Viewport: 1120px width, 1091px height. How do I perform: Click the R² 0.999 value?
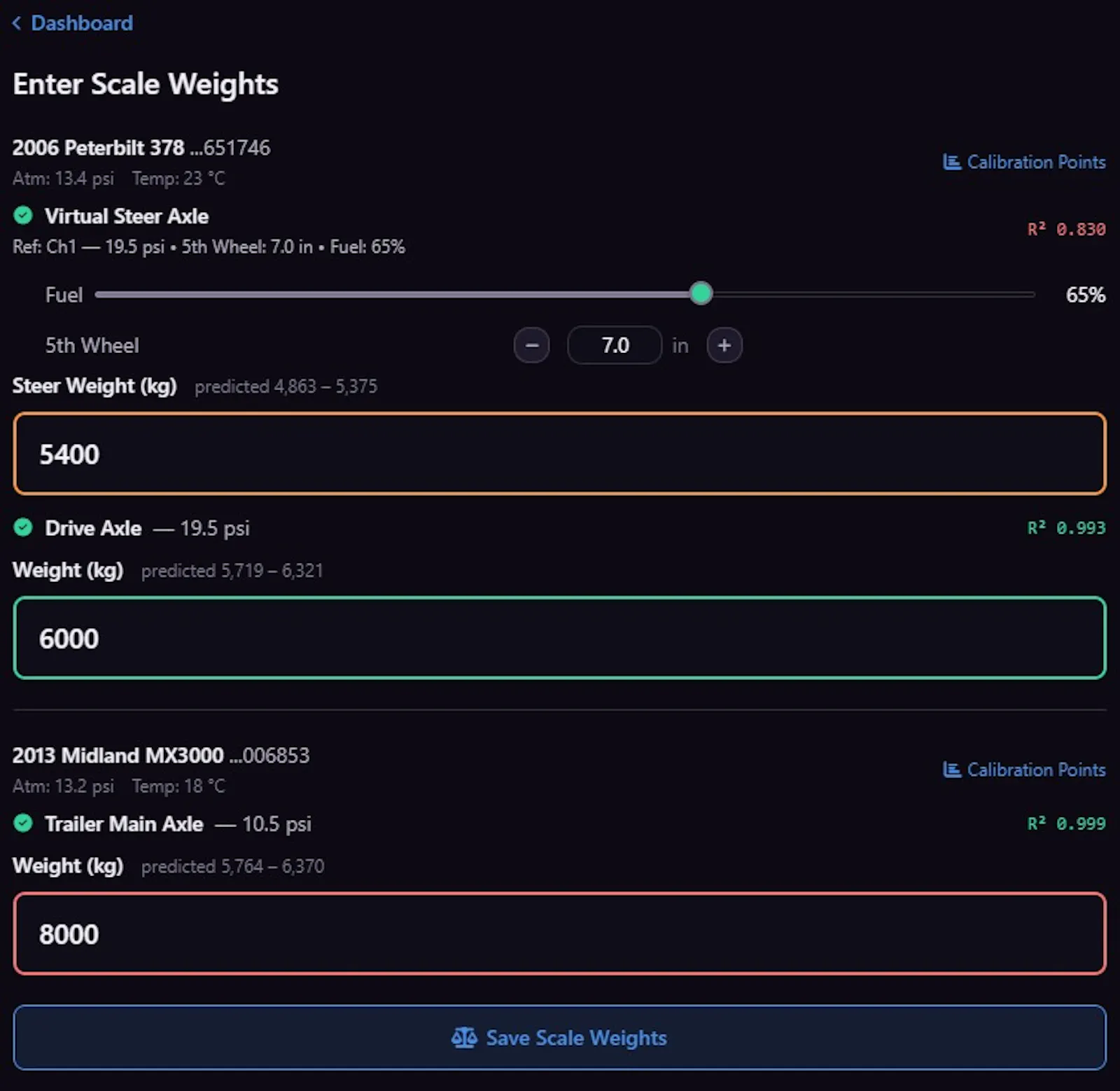tap(1066, 823)
